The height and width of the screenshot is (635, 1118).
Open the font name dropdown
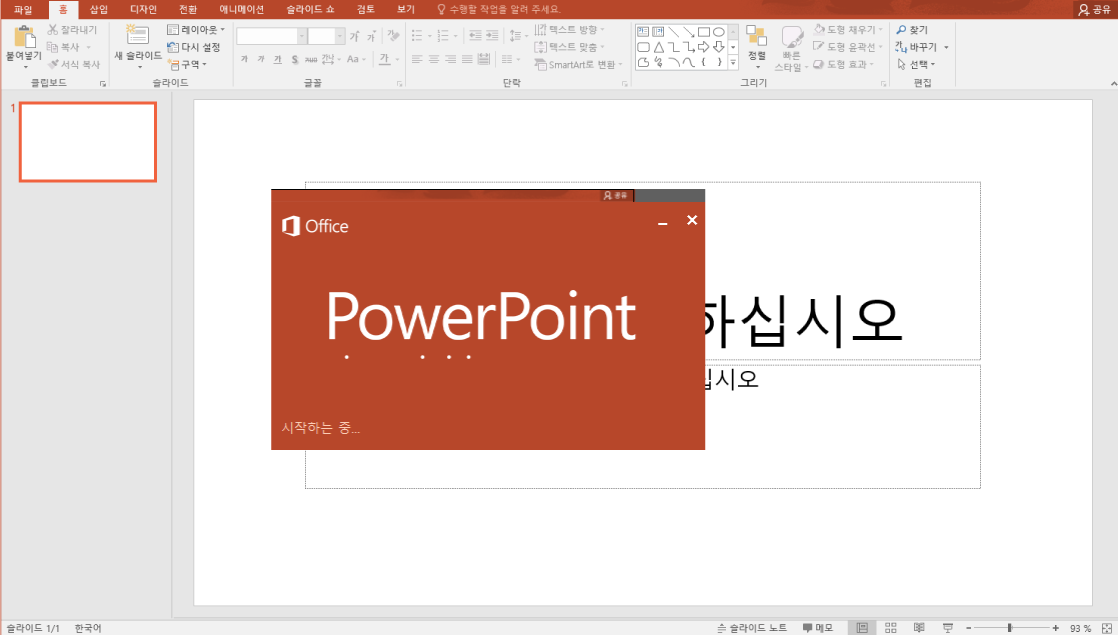coord(302,36)
